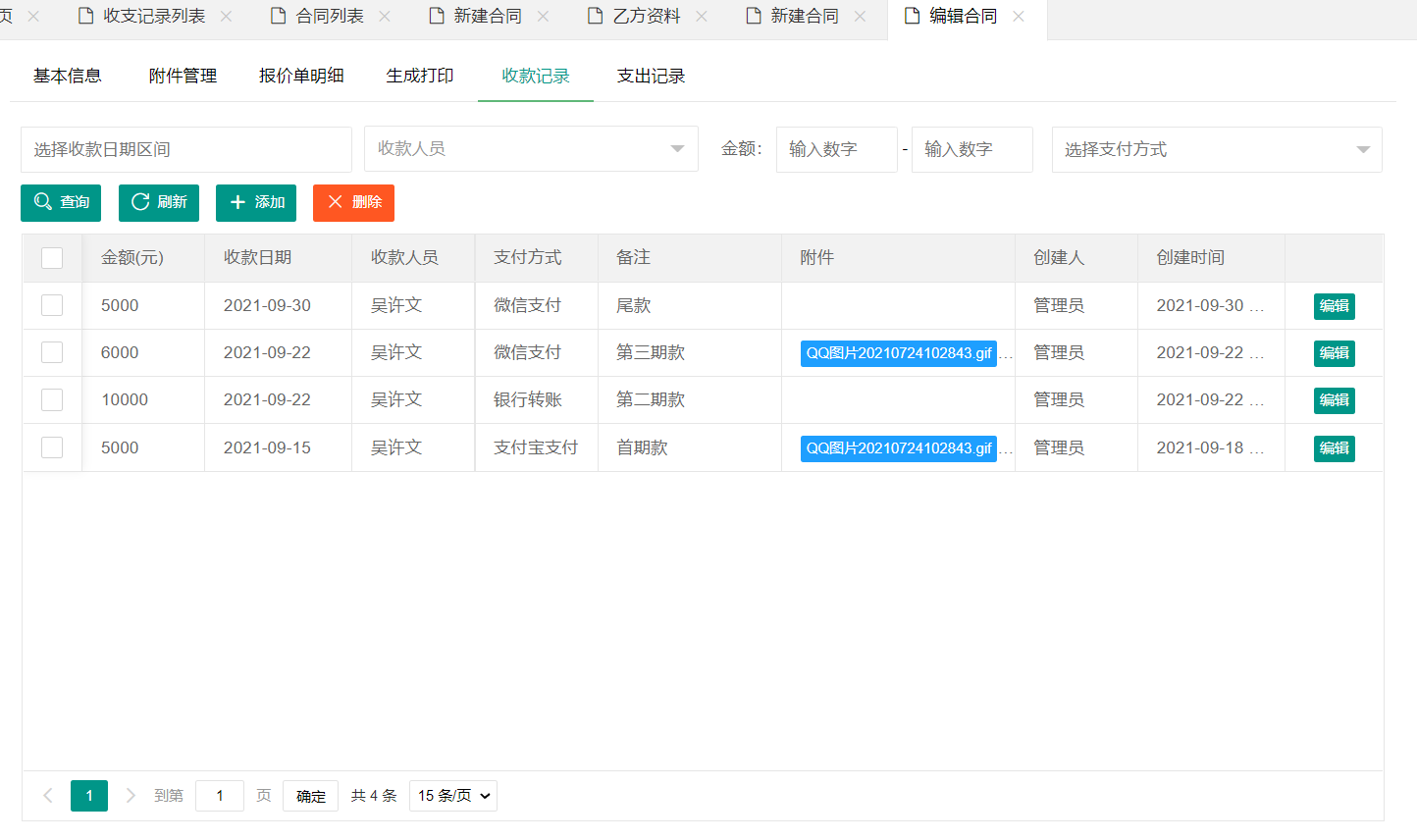
Task: Open the 附件管理 tab
Action: pos(183,76)
